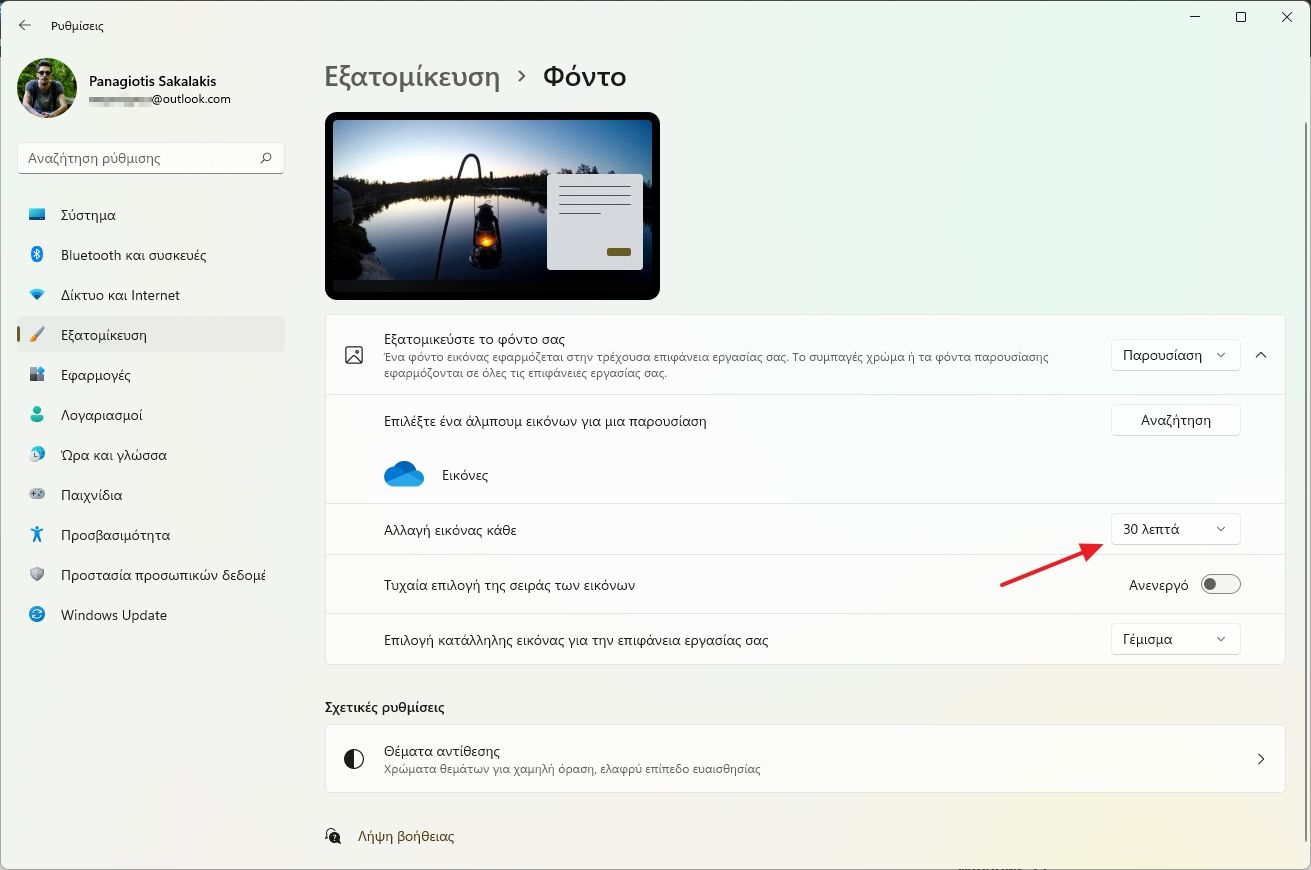This screenshot has width=1311, height=870.
Task: Open Ώρα και γλώσσα settings
Action: coord(113,455)
